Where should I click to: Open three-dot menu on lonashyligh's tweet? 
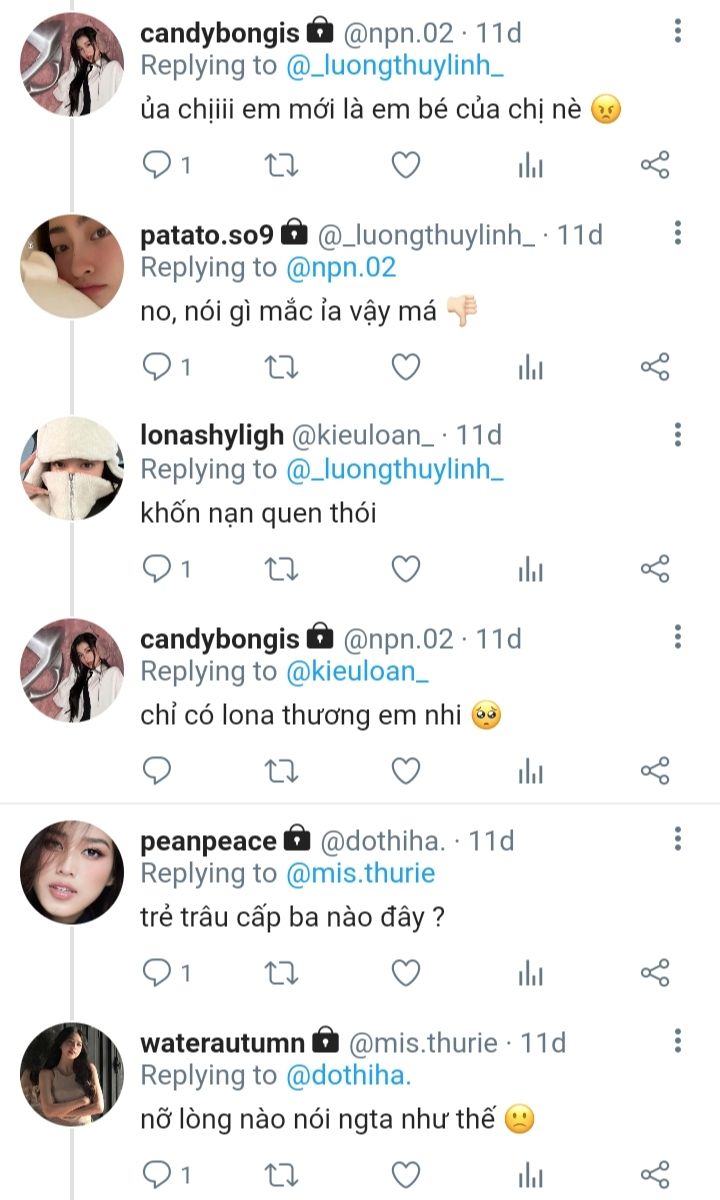tap(678, 435)
